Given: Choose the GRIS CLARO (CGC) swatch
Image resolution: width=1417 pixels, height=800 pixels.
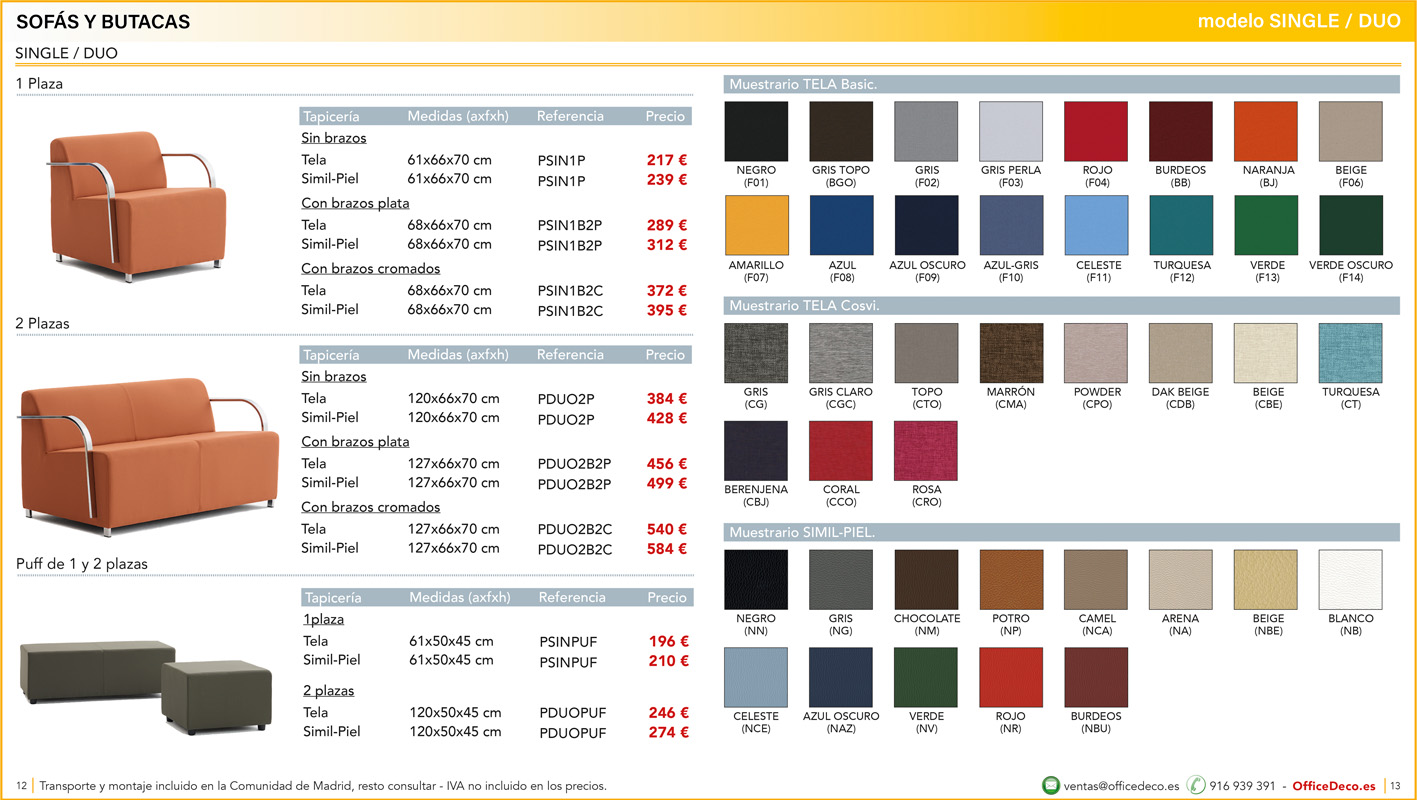Looking at the screenshot, I should [841, 353].
